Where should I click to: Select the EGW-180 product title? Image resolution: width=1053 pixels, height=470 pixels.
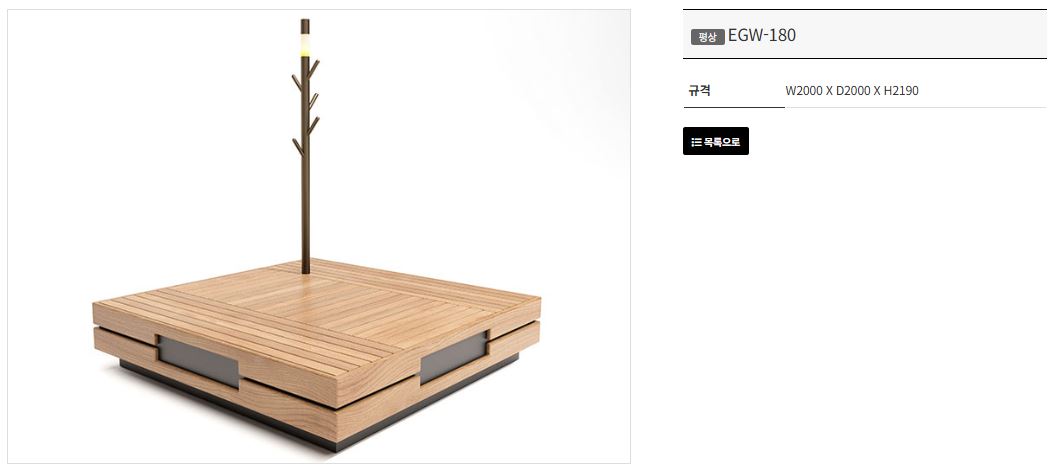click(x=762, y=35)
